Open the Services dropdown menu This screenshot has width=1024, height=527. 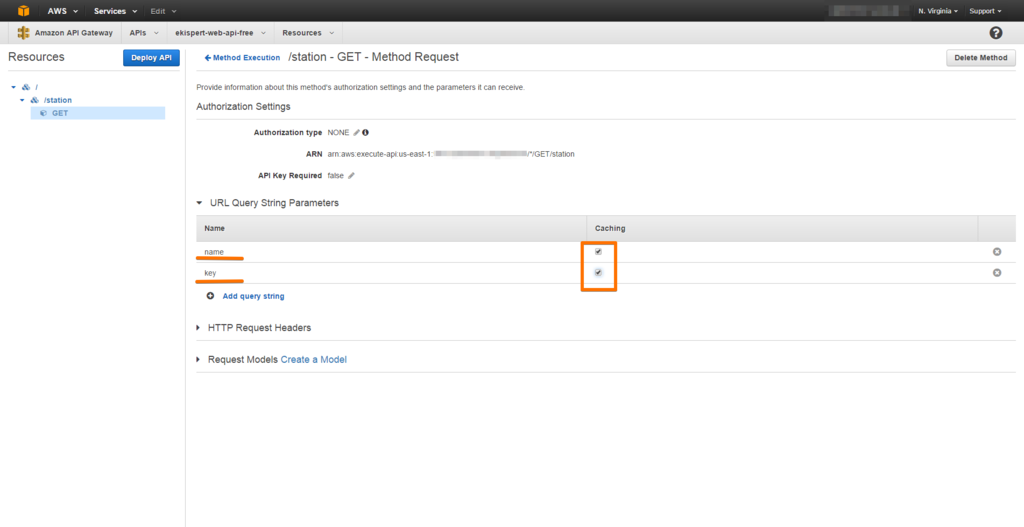(x=116, y=11)
